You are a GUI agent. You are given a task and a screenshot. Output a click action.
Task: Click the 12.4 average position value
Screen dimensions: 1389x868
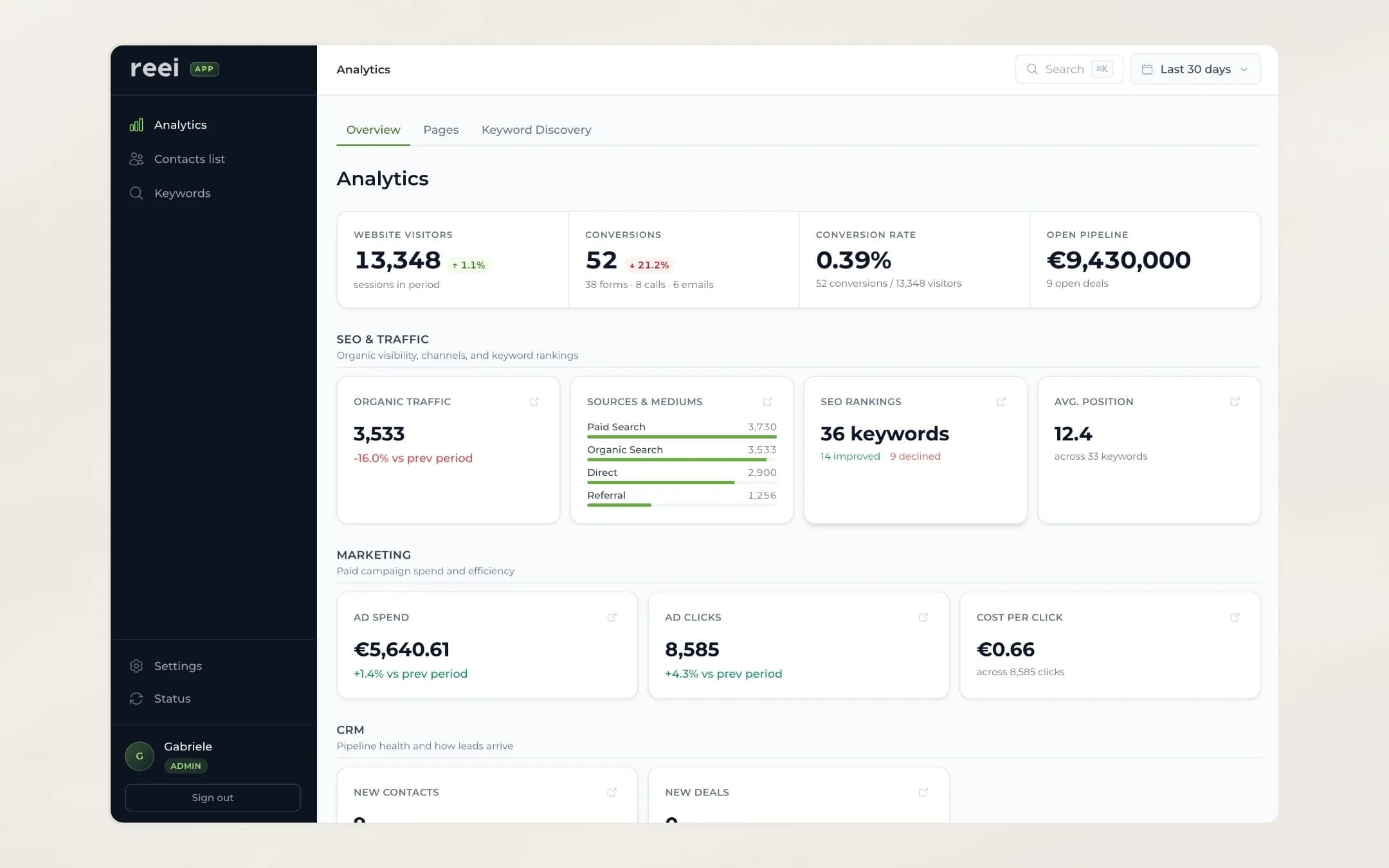point(1073,434)
